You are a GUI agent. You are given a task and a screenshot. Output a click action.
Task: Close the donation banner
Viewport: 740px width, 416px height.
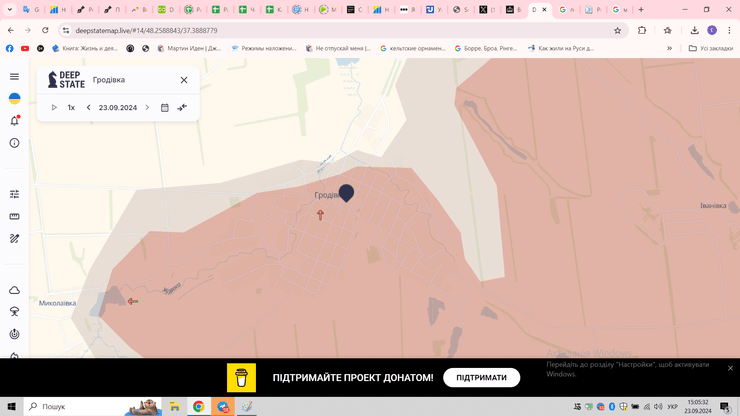point(730,368)
